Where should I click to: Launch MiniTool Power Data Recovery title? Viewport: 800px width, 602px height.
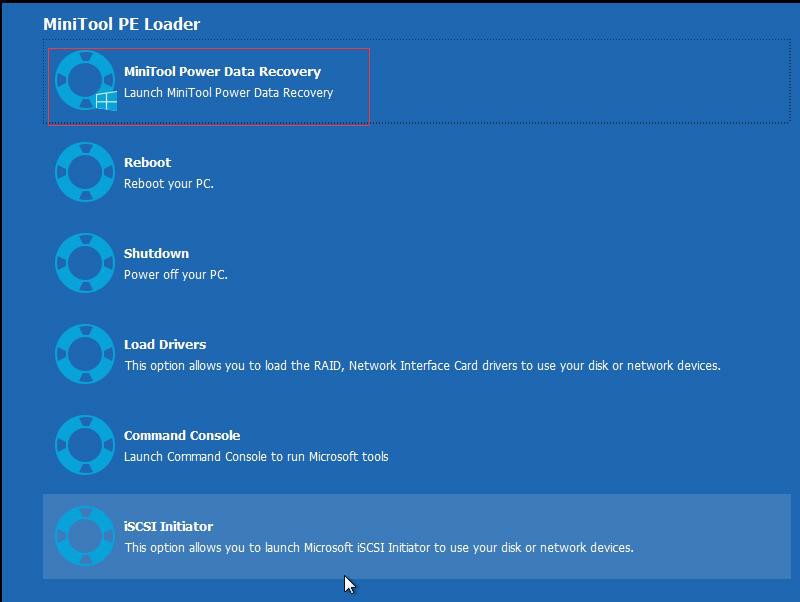(222, 71)
